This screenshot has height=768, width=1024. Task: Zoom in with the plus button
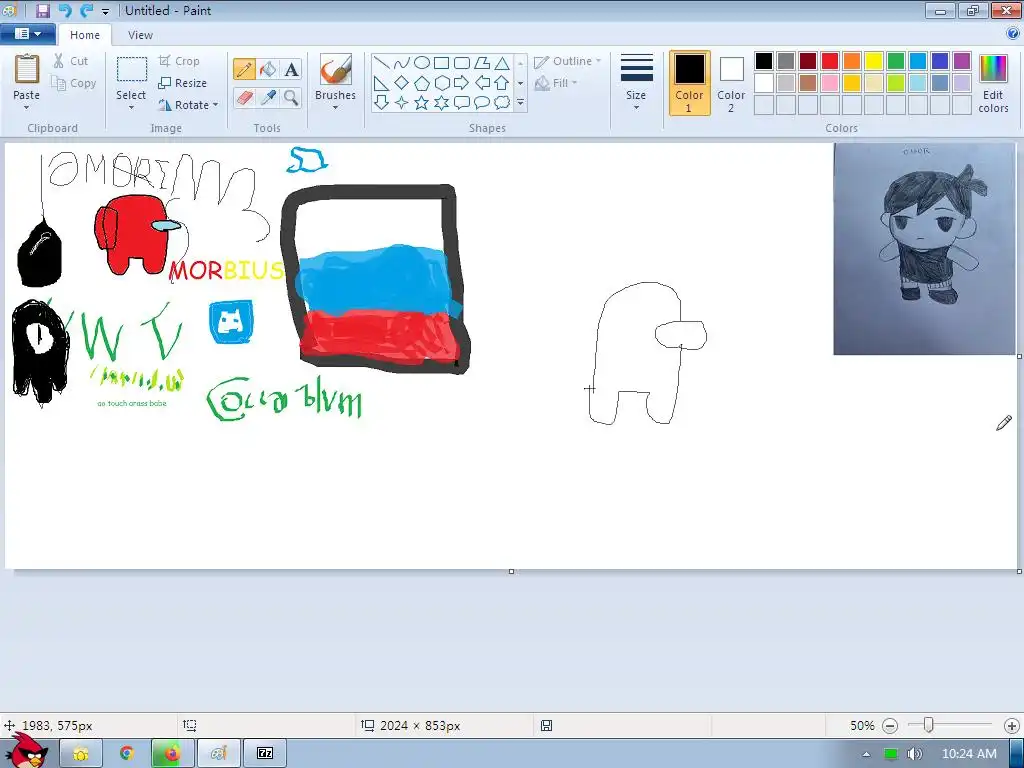pyautogui.click(x=1012, y=726)
